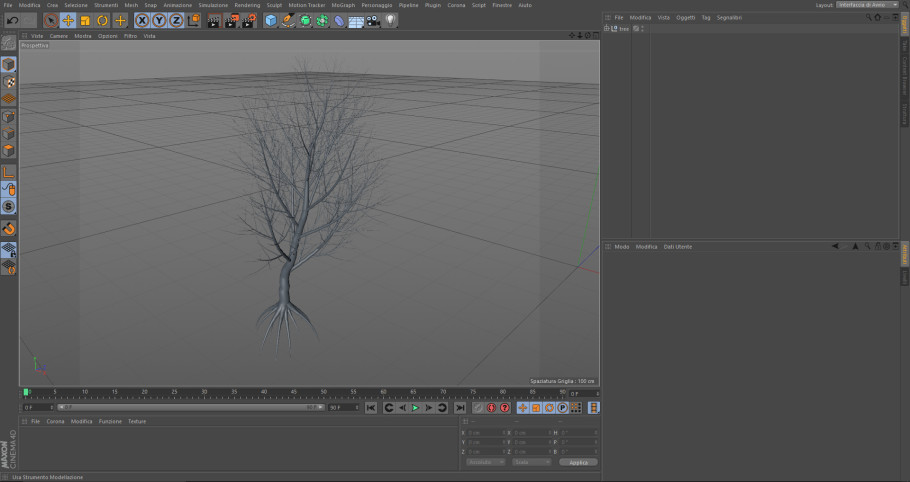The width and height of the screenshot is (910, 482).
Task: Click search icon in Object Manager
Action: pos(868,17)
